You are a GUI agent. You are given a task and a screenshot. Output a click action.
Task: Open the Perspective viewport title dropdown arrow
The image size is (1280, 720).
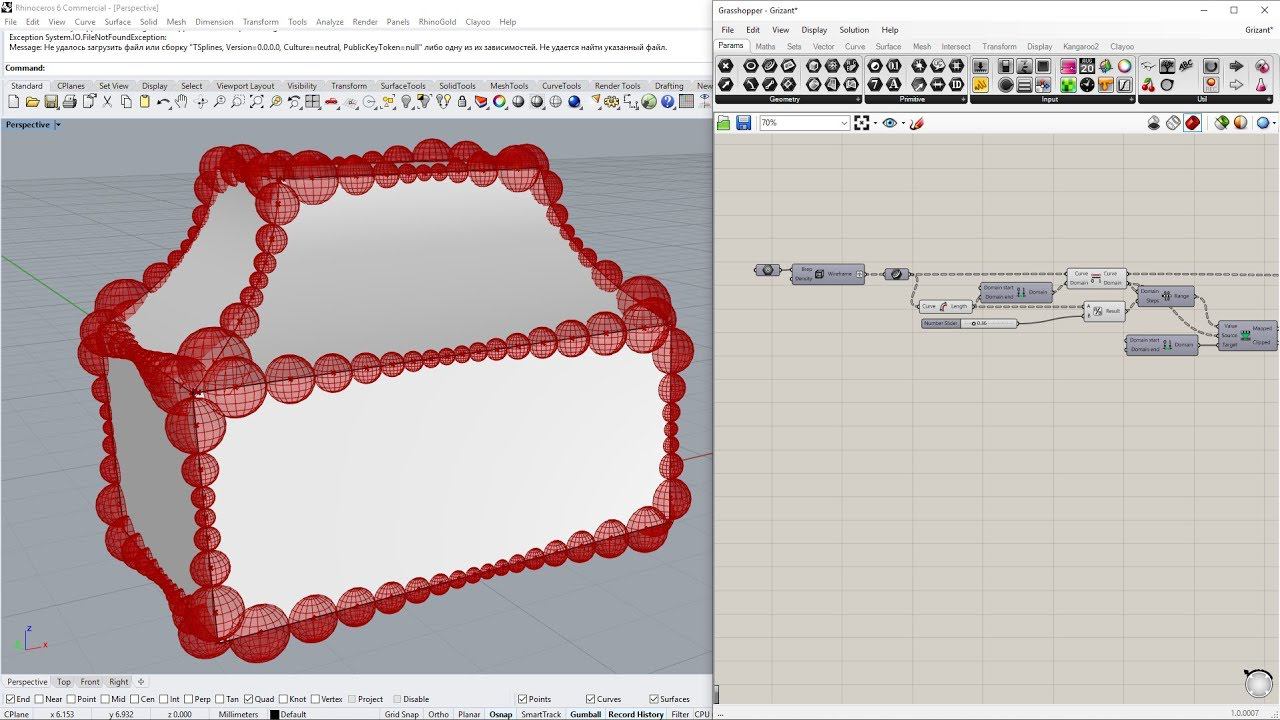click(58, 125)
